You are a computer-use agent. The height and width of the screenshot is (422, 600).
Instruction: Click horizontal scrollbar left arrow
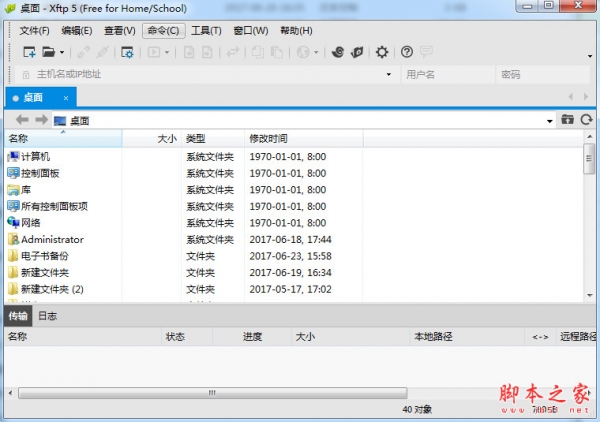coord(10,393)
